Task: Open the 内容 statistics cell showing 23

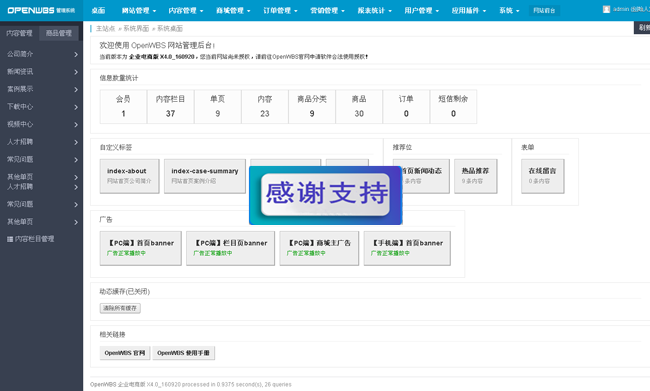Action: point(265,107)
